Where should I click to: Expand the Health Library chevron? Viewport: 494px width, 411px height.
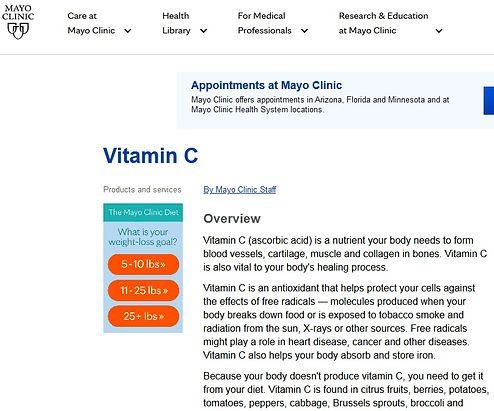[x=203, y=31]
